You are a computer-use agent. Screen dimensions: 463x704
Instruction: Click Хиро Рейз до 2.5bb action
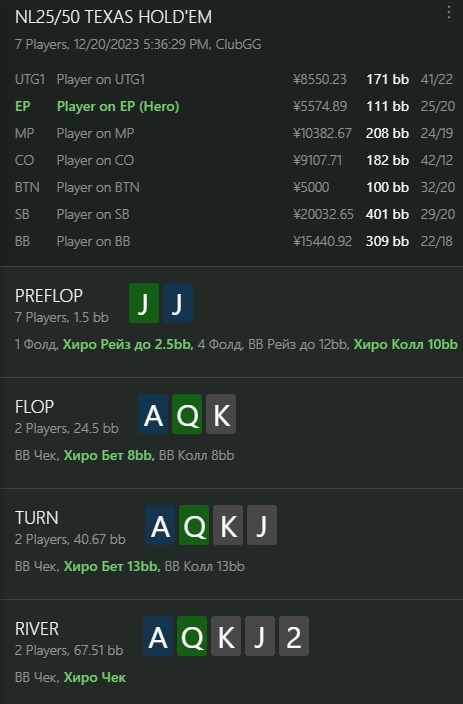pyautogui.click(x=128, y=344)
